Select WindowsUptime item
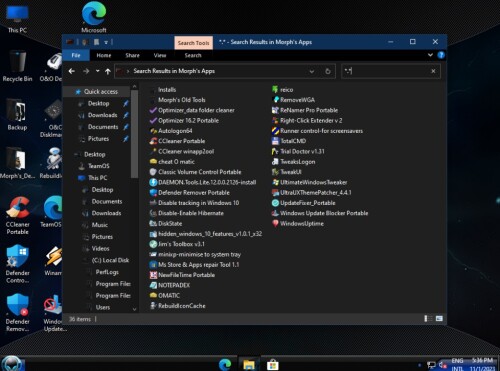 [298, 224]
